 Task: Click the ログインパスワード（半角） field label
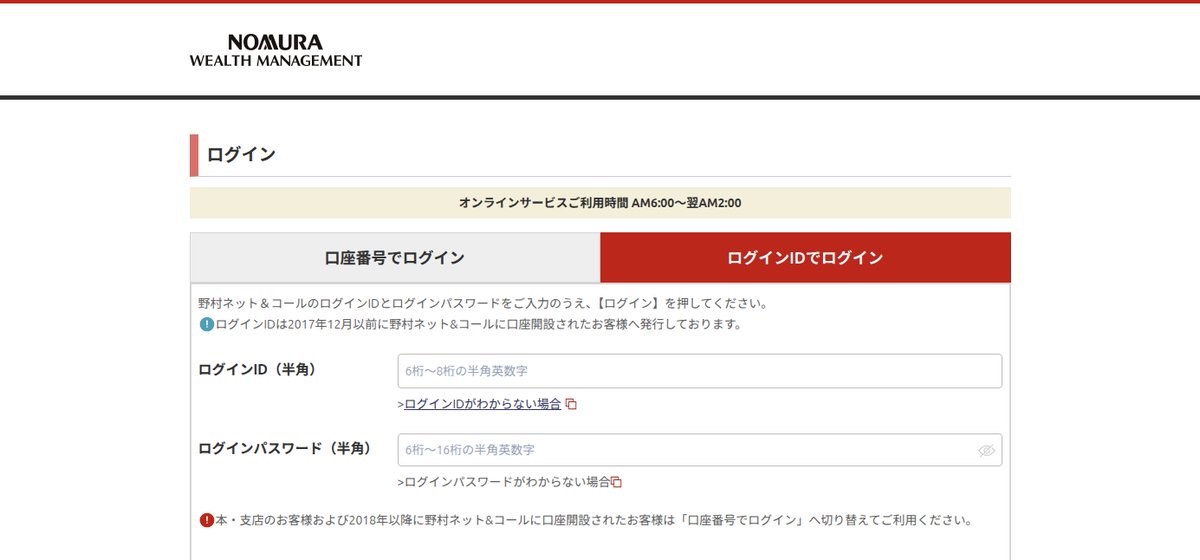285,449
